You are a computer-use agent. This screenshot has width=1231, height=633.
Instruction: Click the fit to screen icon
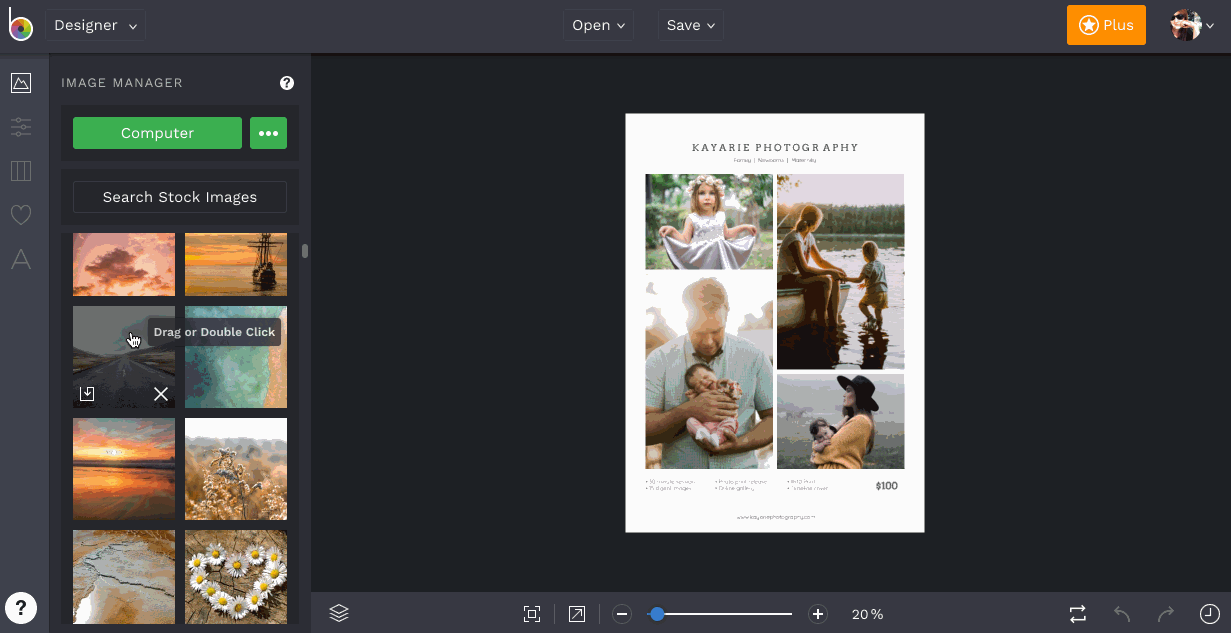coord(532,614)
